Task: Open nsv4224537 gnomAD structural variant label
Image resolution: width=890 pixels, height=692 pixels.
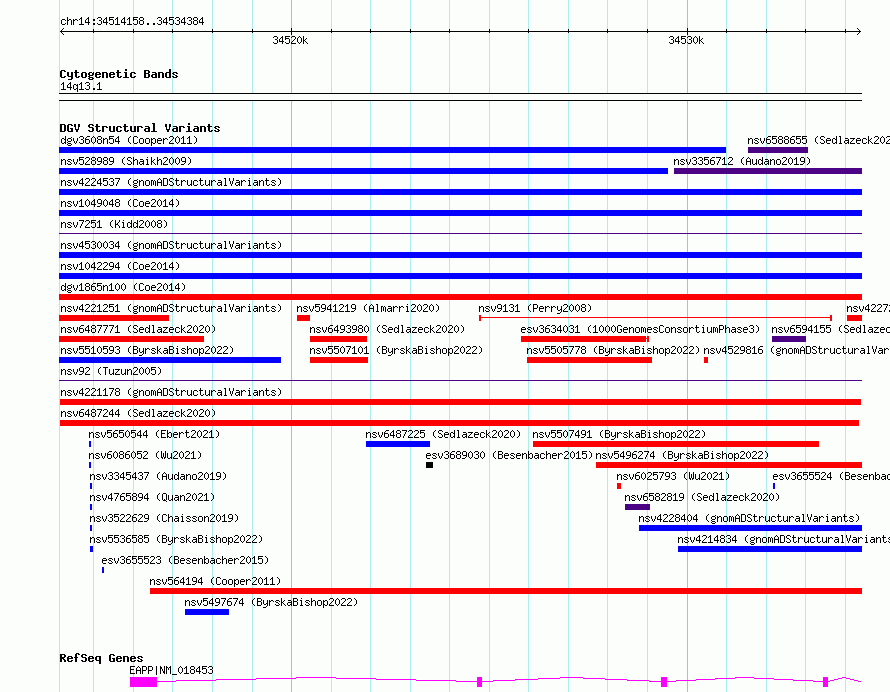Action: (x=171, y=182)
